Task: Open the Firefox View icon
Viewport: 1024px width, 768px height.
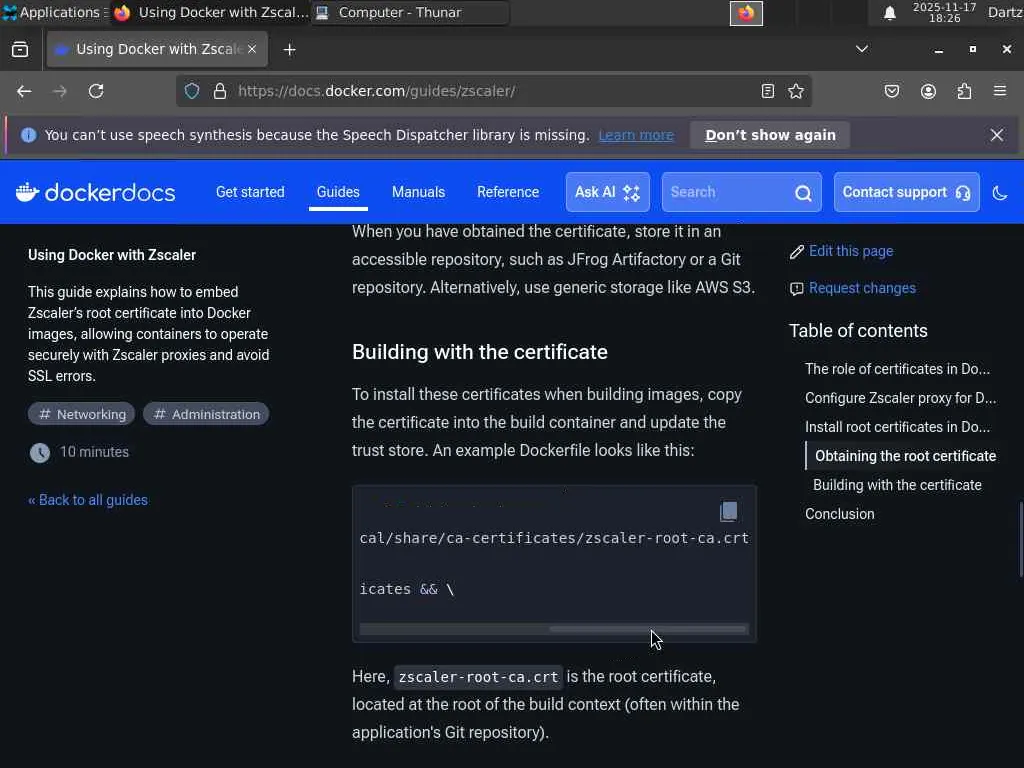Action: coord(20,50)
